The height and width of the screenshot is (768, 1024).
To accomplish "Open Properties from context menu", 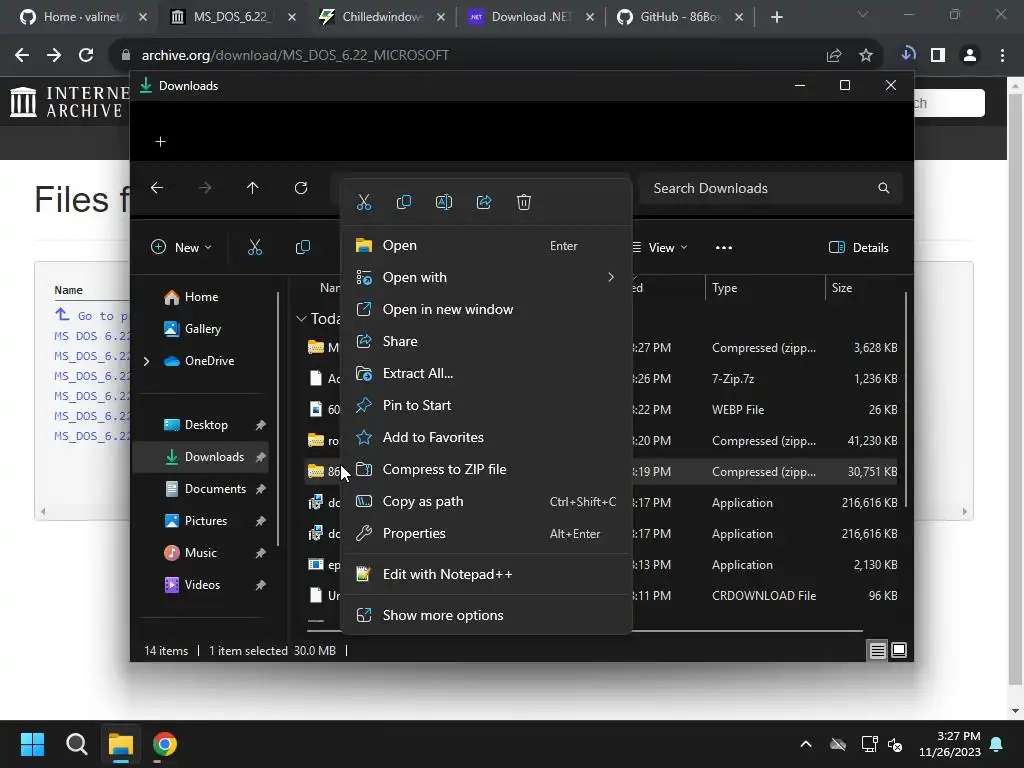I will (486, 534).
